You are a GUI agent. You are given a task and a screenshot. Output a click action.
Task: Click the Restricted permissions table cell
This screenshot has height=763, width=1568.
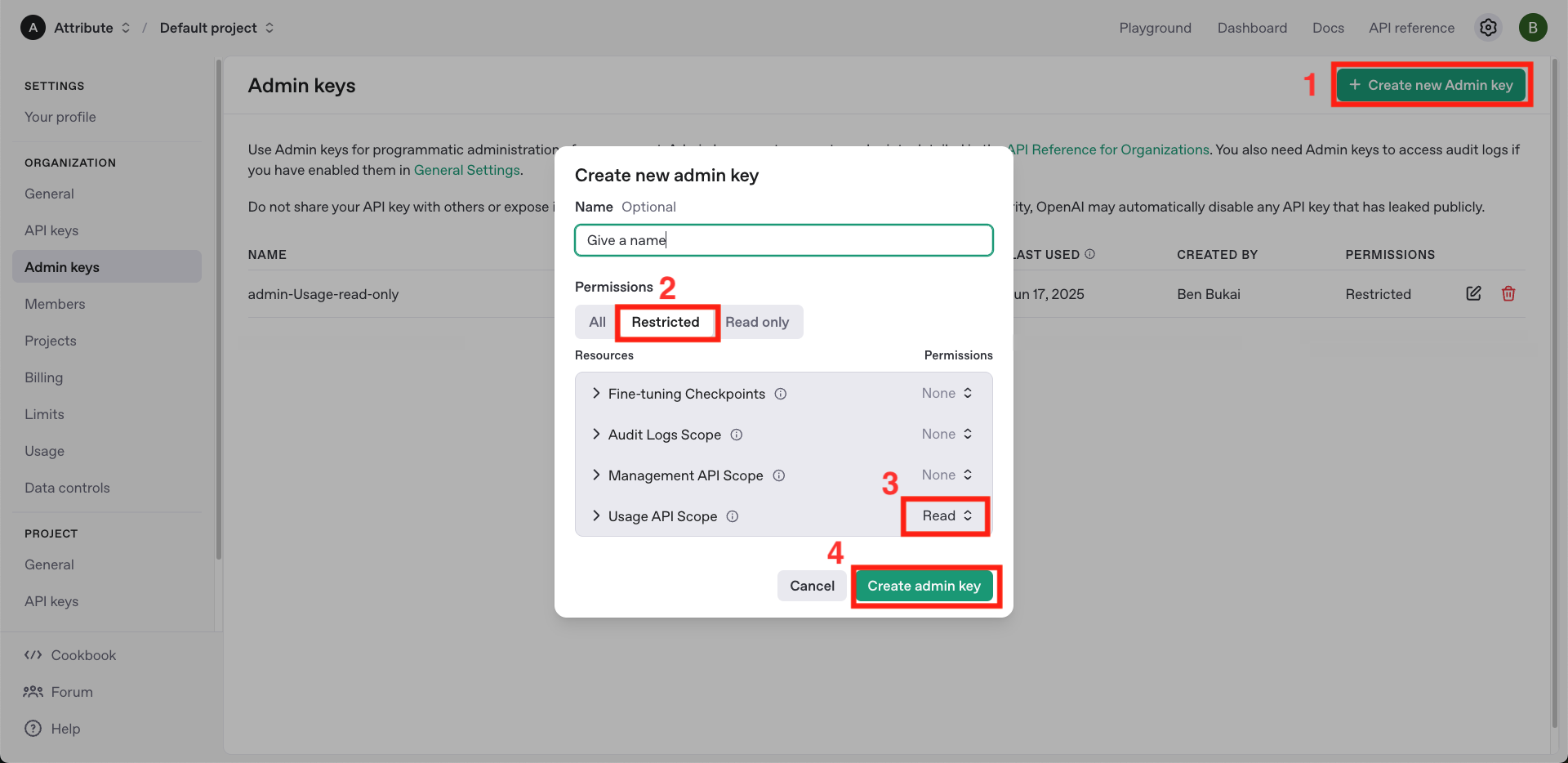1378,294
